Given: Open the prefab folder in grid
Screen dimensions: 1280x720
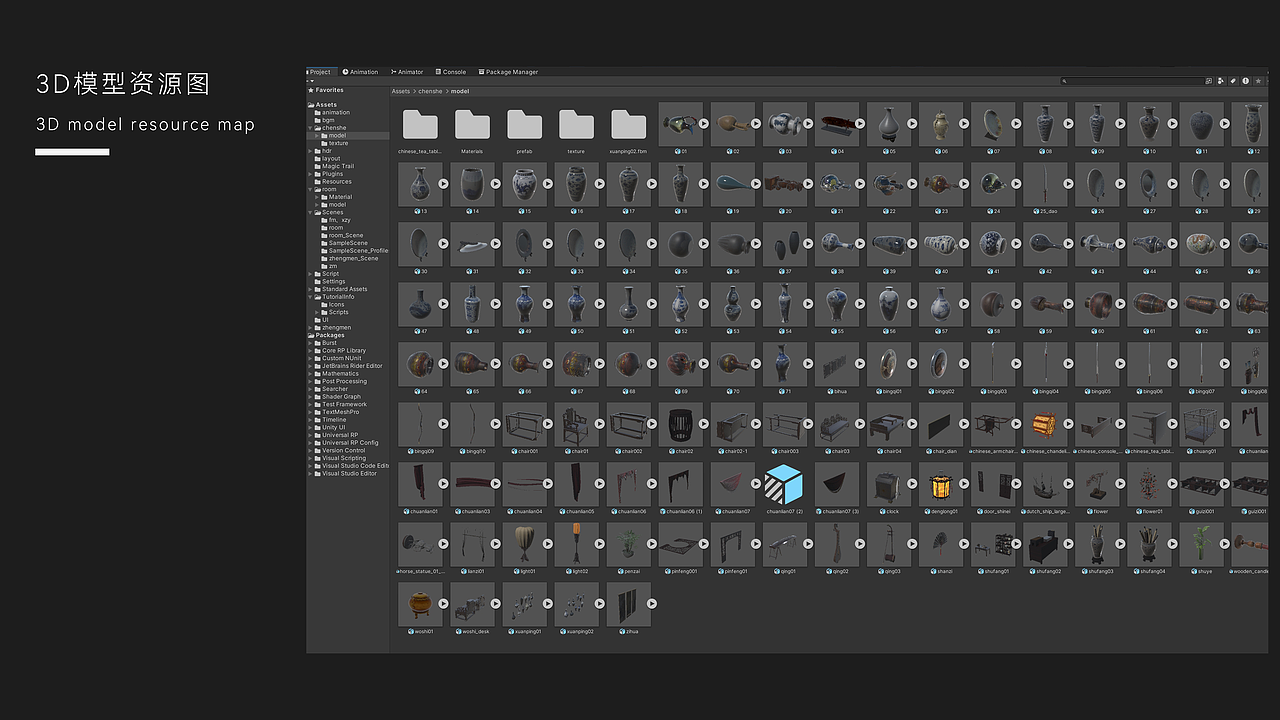Looking at the screenshot, I should tap(524, 125).
